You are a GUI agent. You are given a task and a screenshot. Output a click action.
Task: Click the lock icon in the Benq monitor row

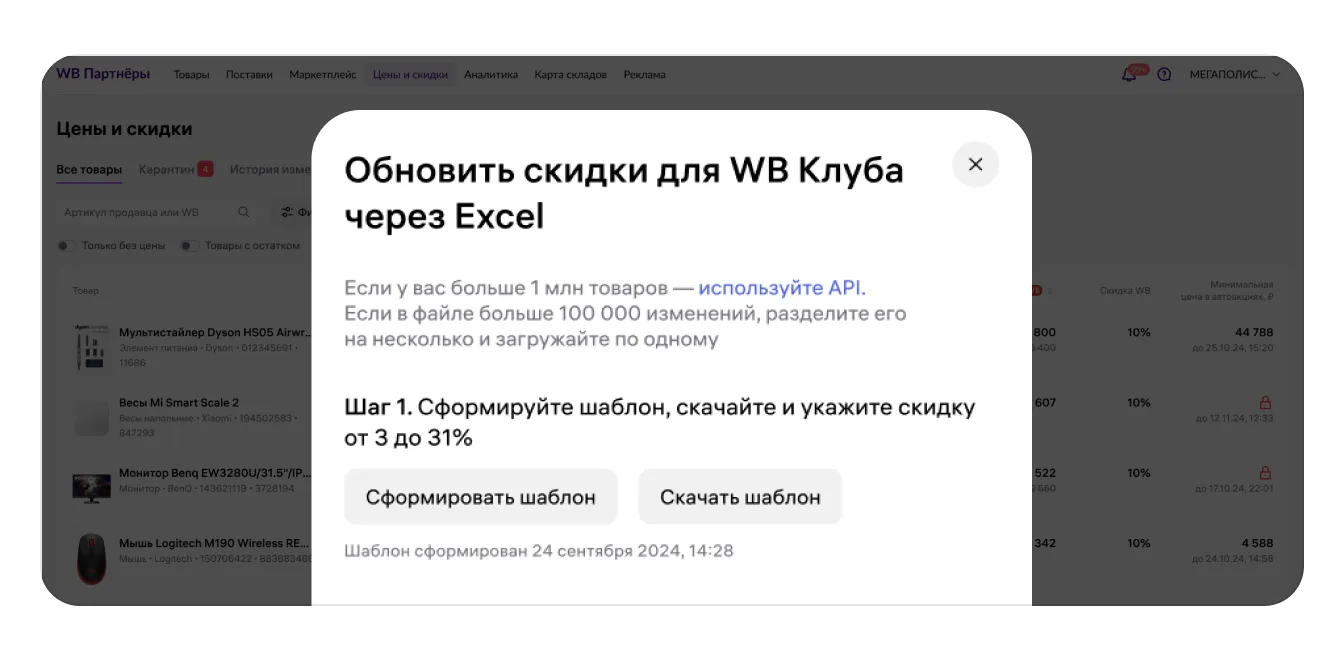(x=1265, y=472)
